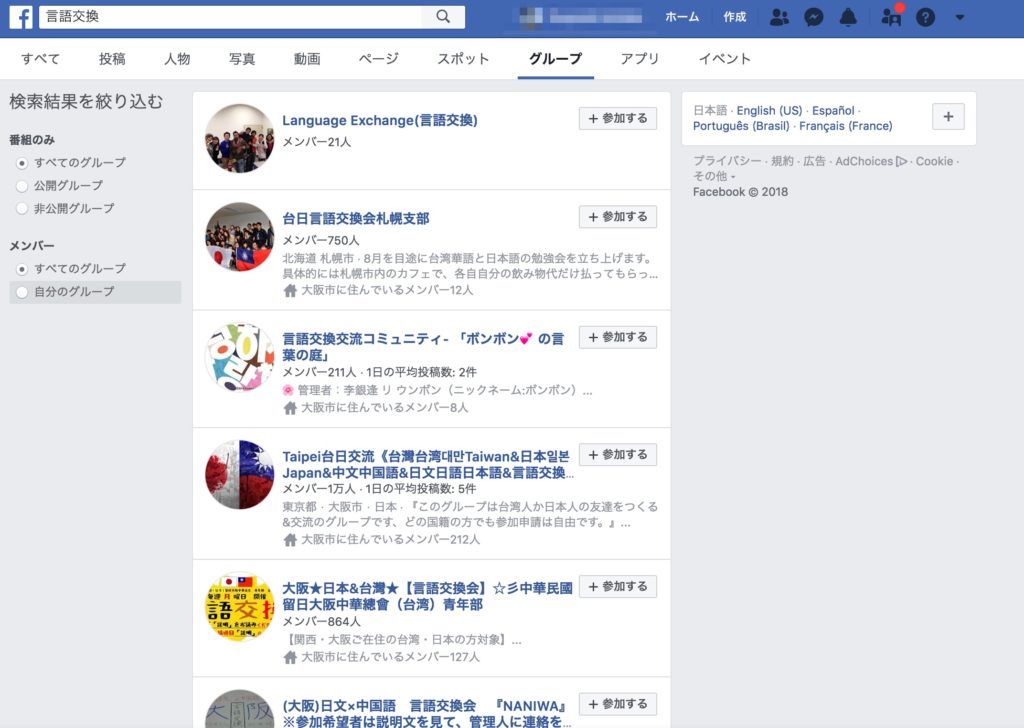This screenshot has width=1024, height=728.
Task: Expand その他 footer dropdown
Action: click(714, 176)
